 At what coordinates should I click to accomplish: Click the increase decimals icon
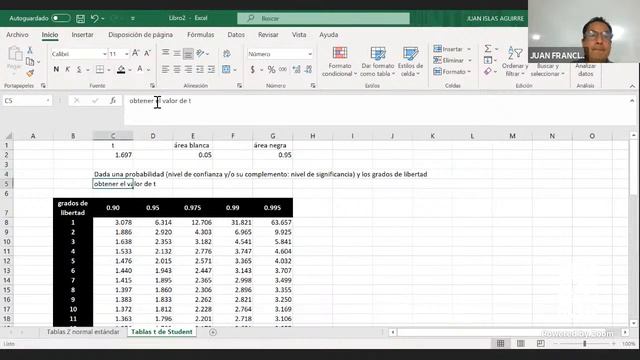296,70
